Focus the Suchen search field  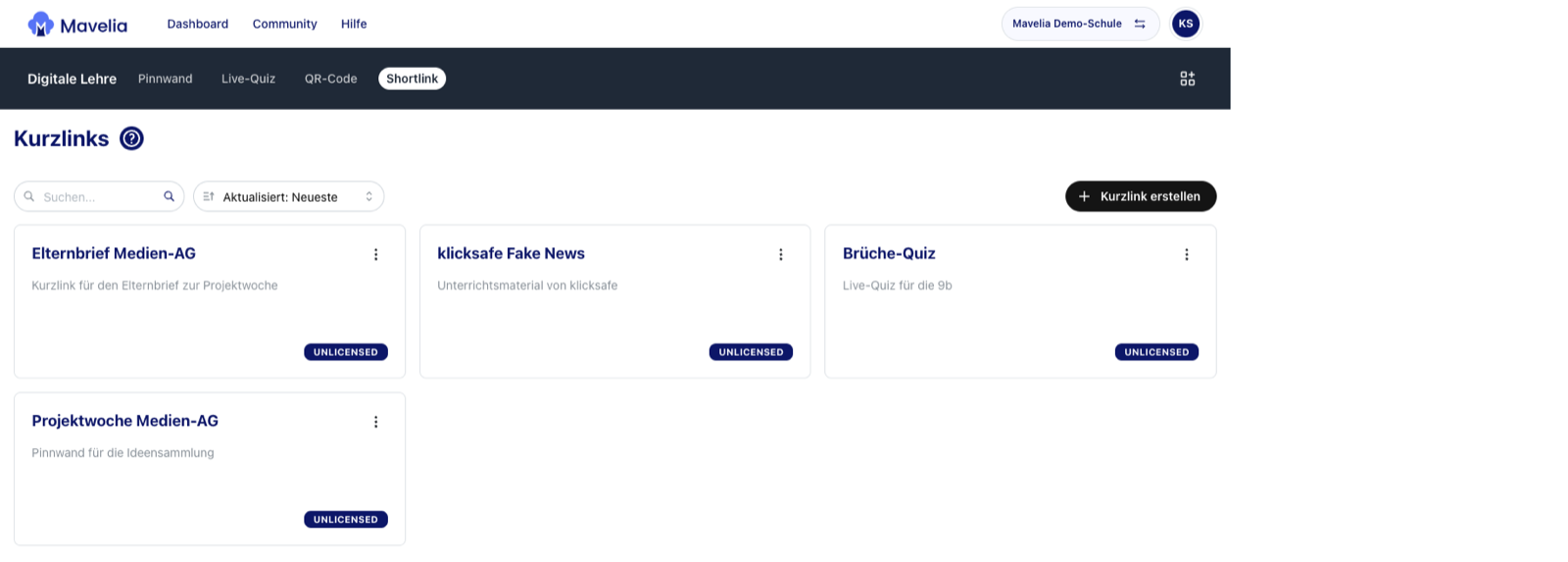pyautogui.click(x=100, y=196)
